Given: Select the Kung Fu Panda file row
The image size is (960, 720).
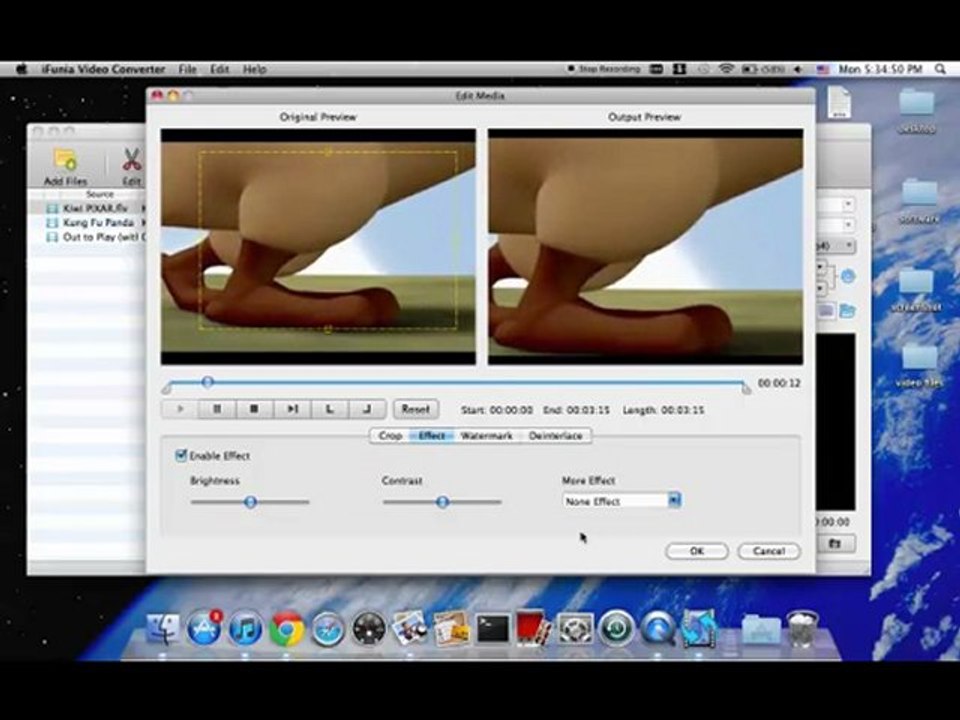Looking at the screenshot, I should 88,222.
